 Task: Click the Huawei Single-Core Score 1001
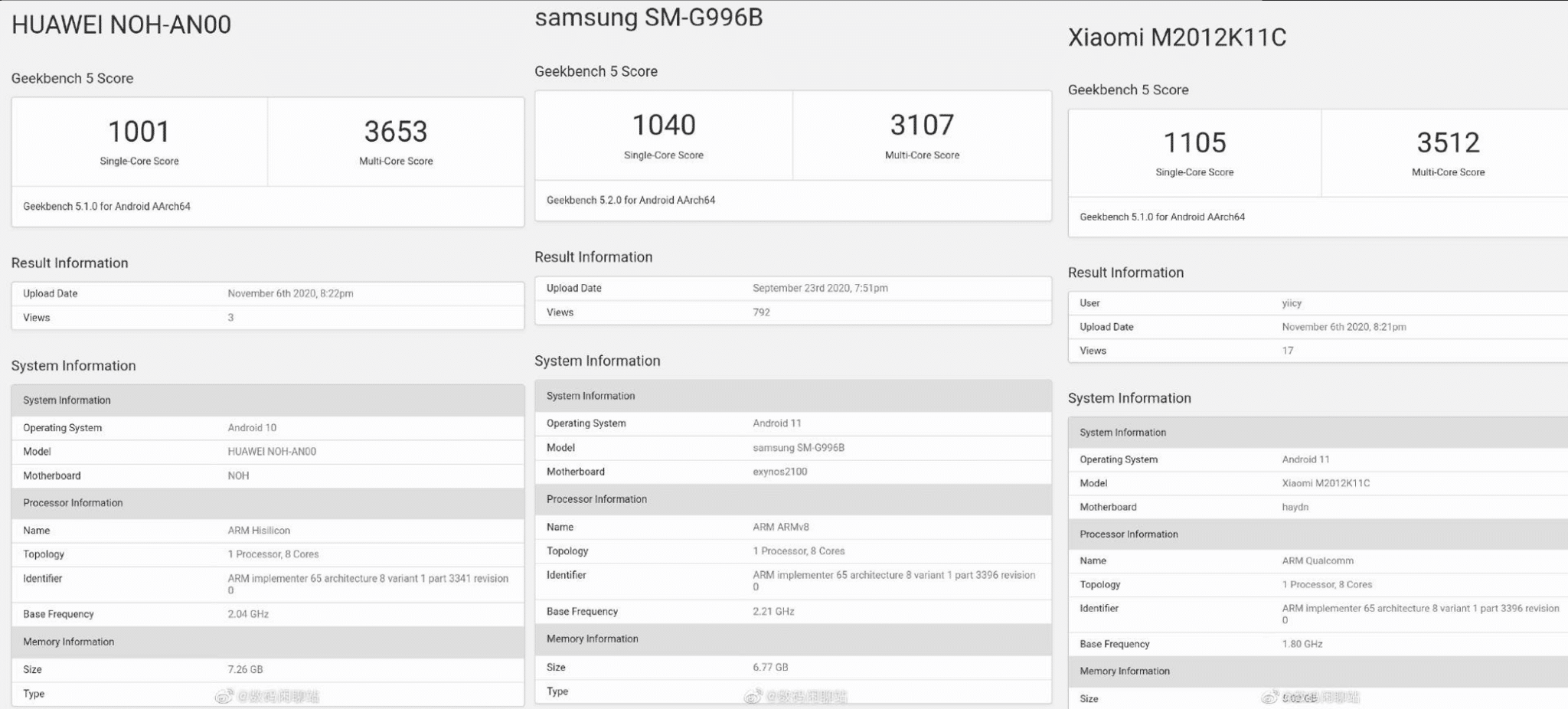tap(139, 132)
